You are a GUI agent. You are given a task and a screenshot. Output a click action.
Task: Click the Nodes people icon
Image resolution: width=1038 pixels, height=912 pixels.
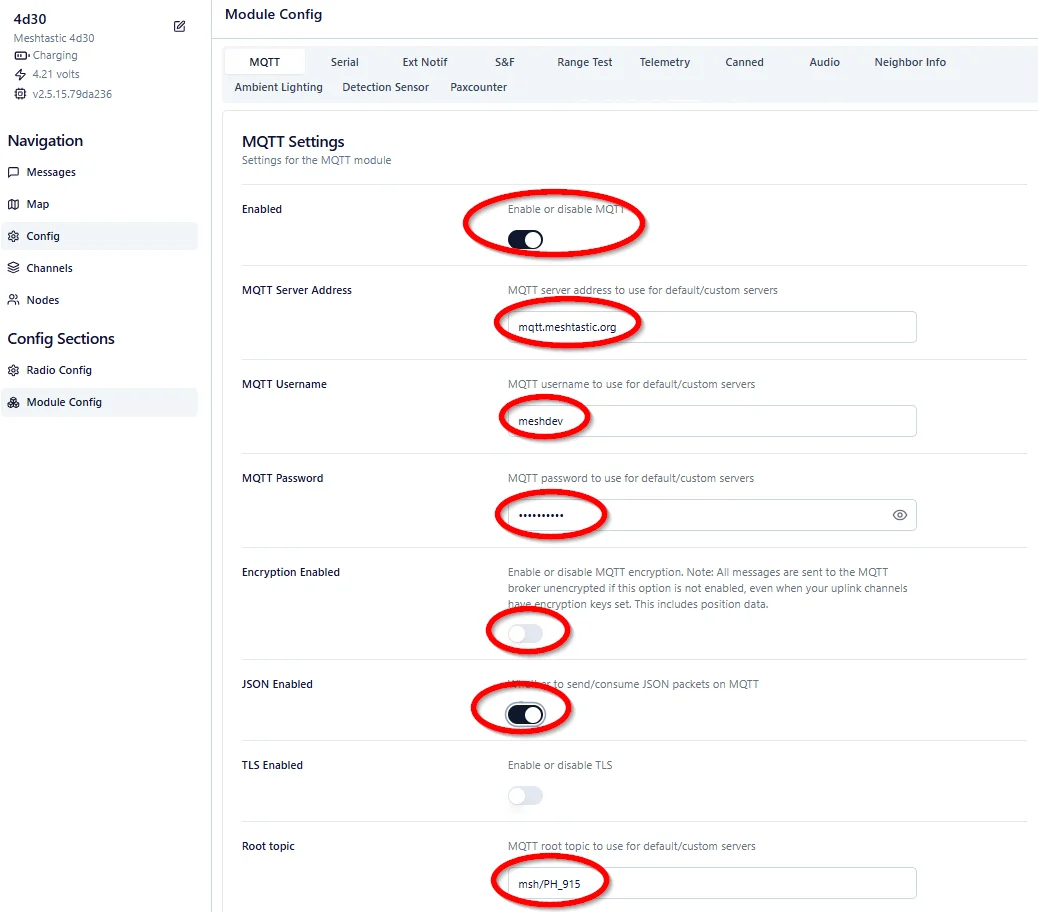(x=13, y=300)
